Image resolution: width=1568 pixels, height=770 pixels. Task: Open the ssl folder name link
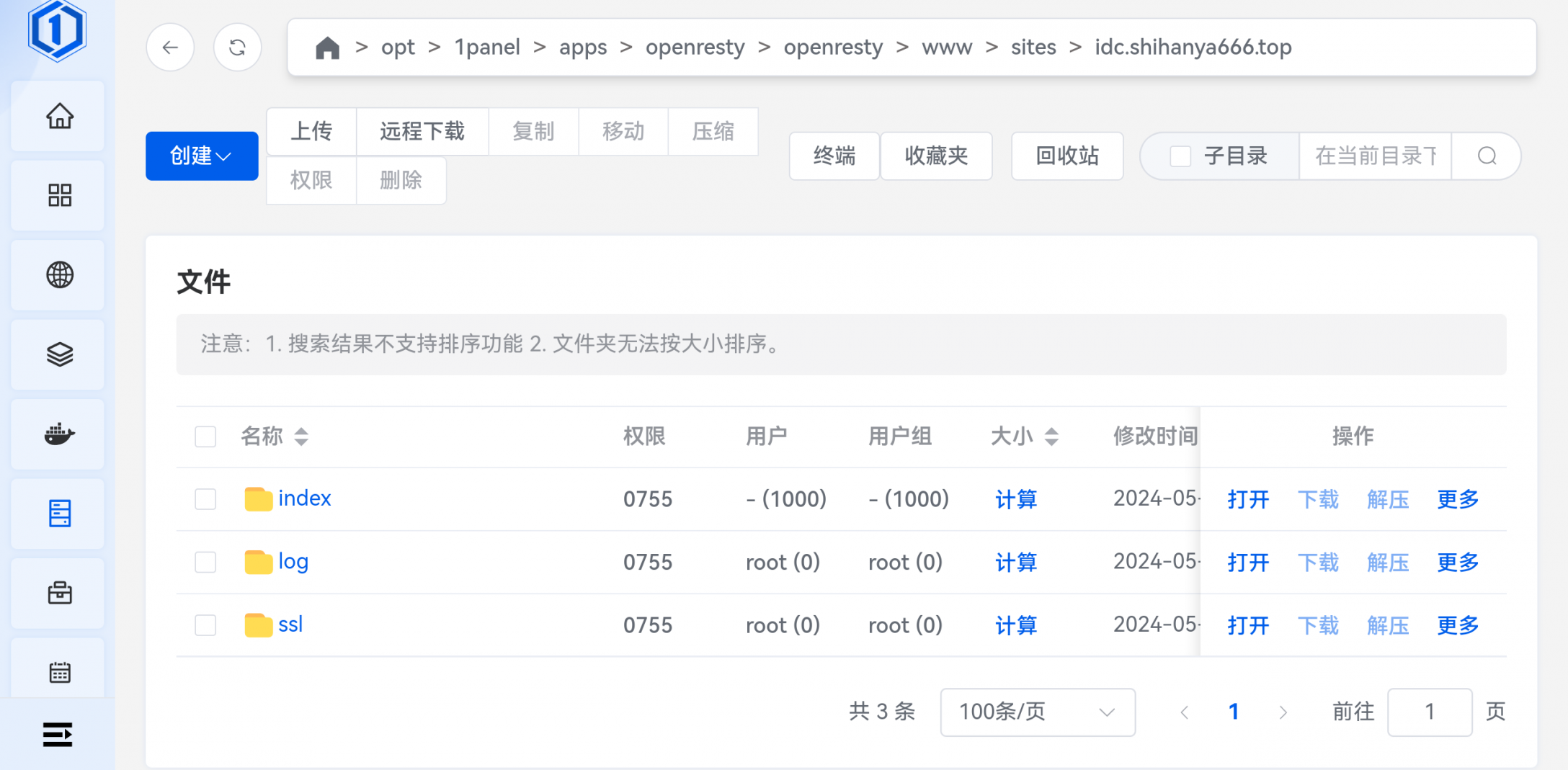tap(290, 624)
